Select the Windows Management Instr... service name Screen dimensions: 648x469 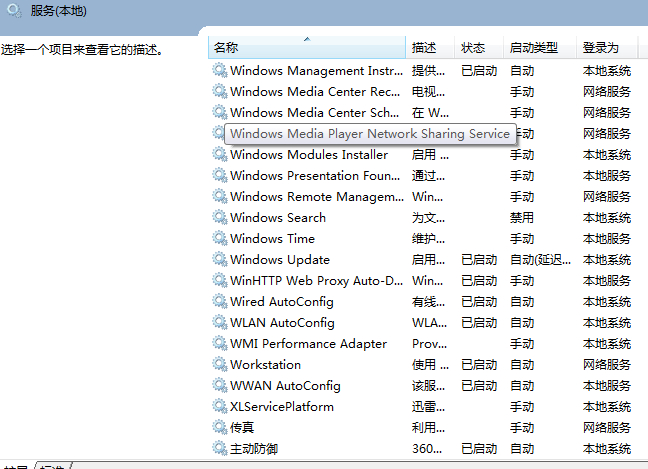tap(316, 71)
